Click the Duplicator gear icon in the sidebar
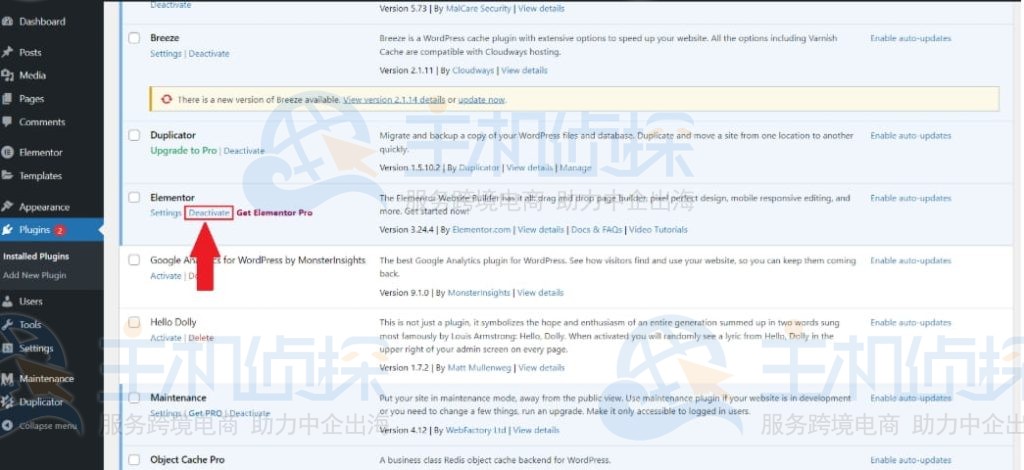The image size is (1024, 470). 7,402
